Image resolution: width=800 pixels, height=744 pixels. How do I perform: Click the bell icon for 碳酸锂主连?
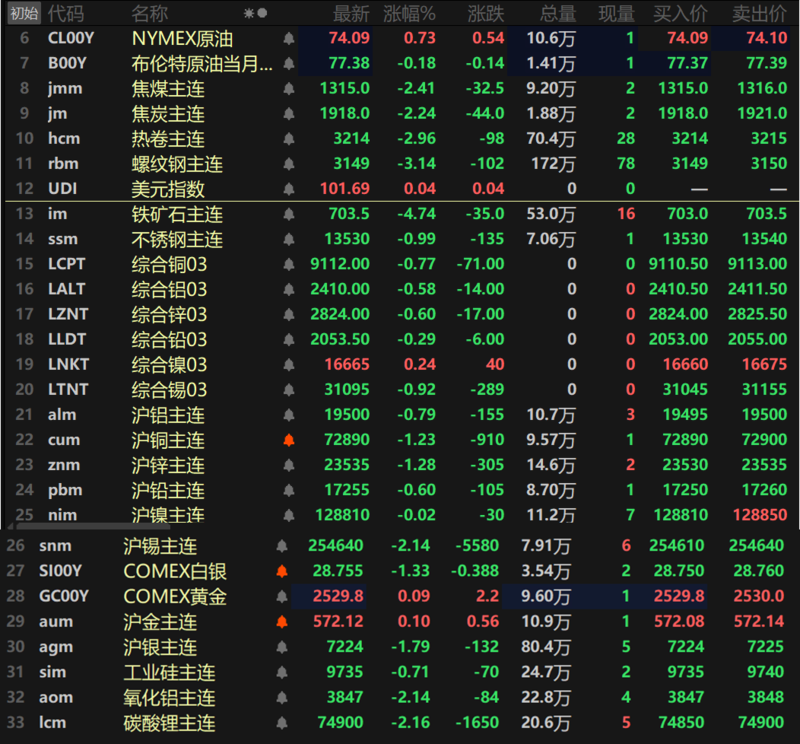282,723
